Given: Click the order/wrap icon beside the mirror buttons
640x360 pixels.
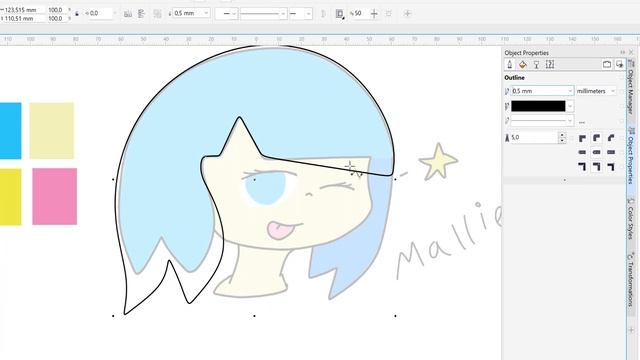Looking at the screenshot, I should click(157, 13).
